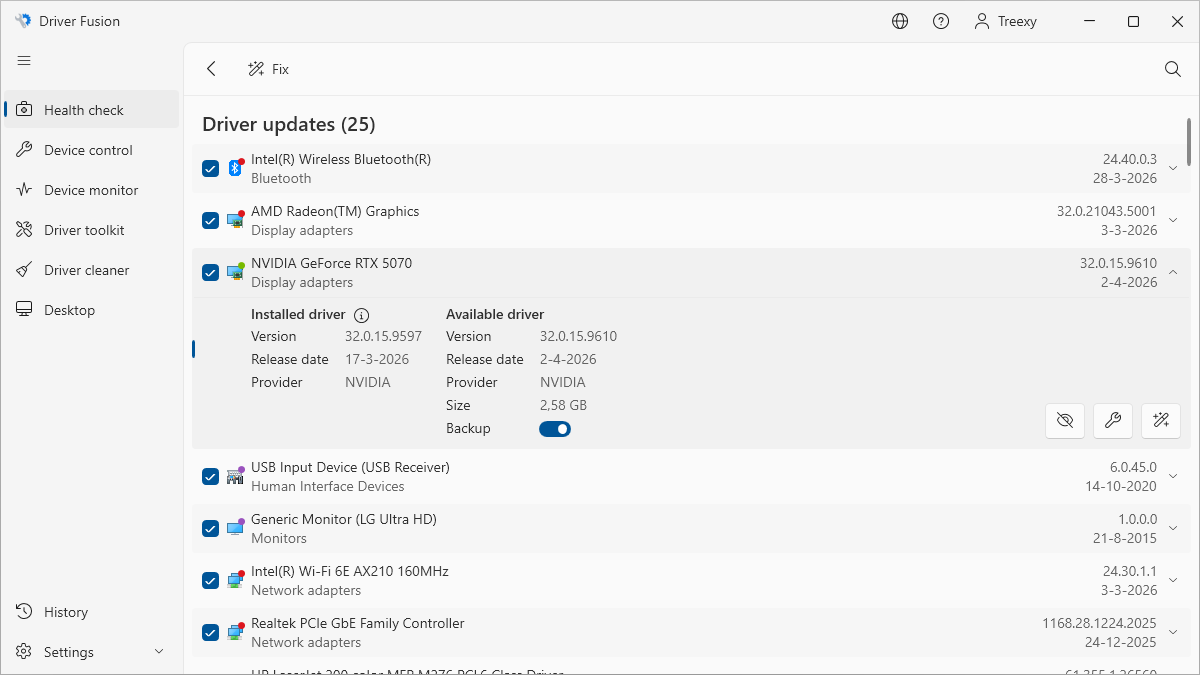Click the hide driver eye-slash icon
1200x675 pixels.
pyautogui.click(x=1065, y=421)
